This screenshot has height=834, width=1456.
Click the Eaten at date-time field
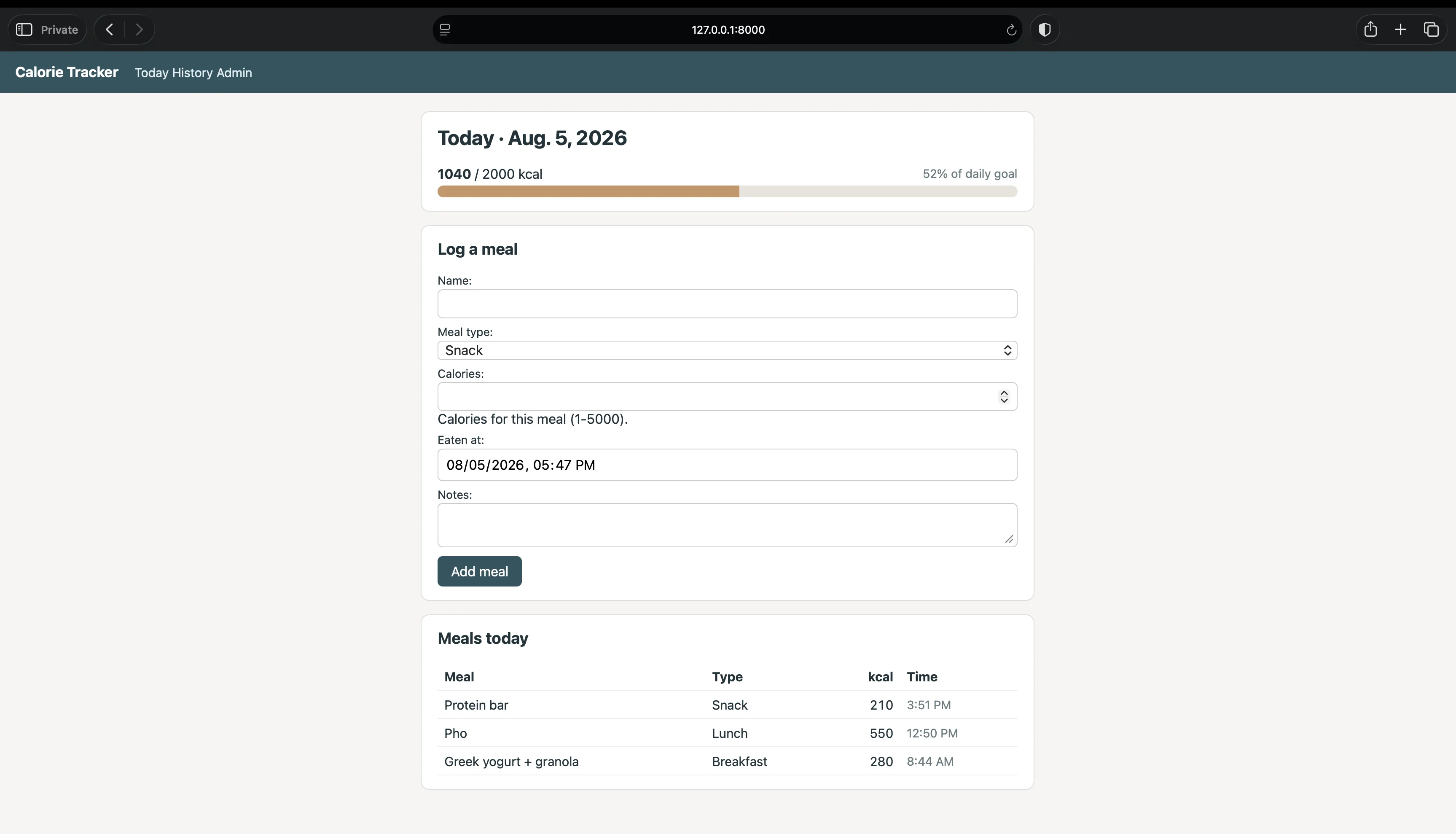coord(727,465)
